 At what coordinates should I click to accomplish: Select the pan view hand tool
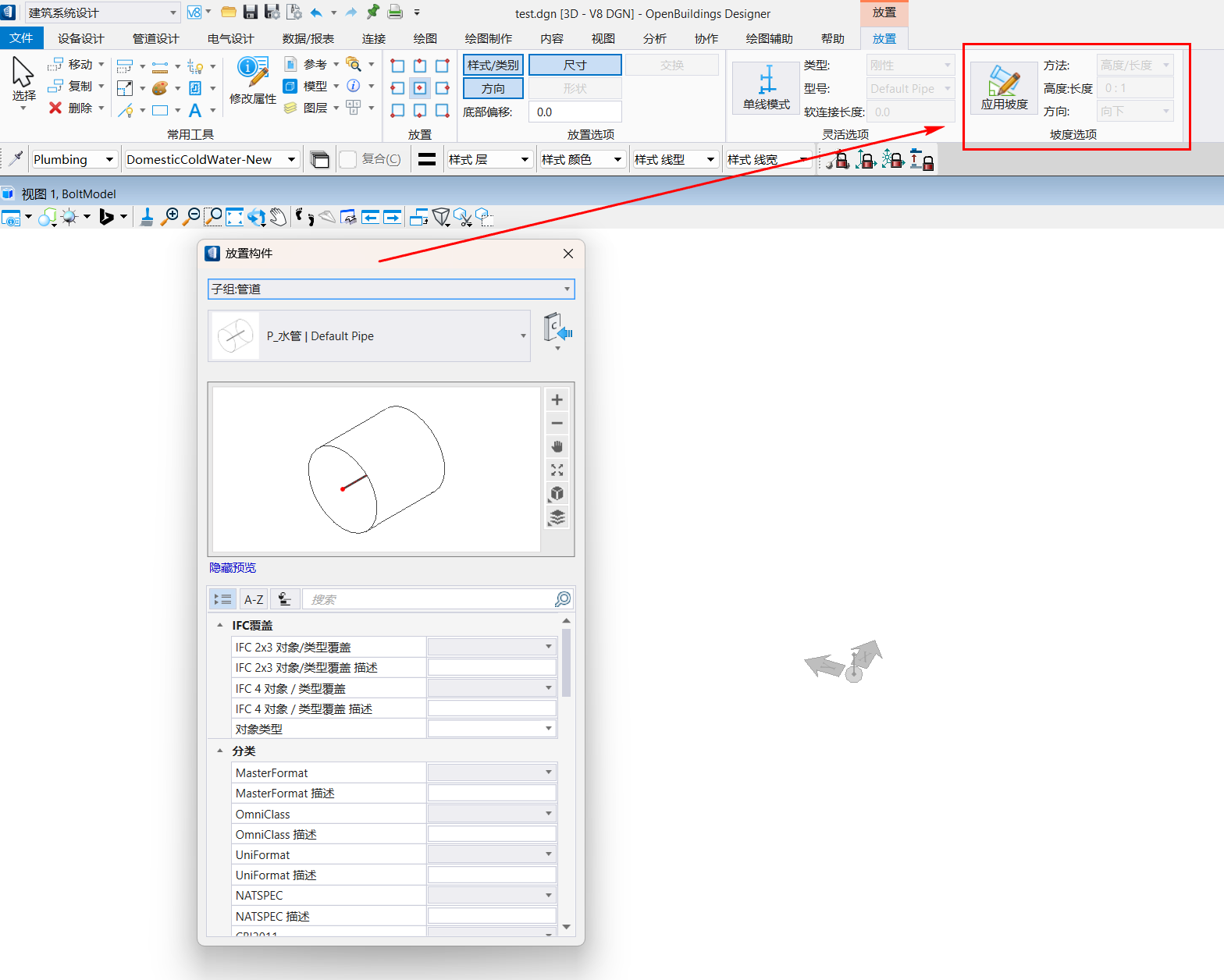point(279,217)
